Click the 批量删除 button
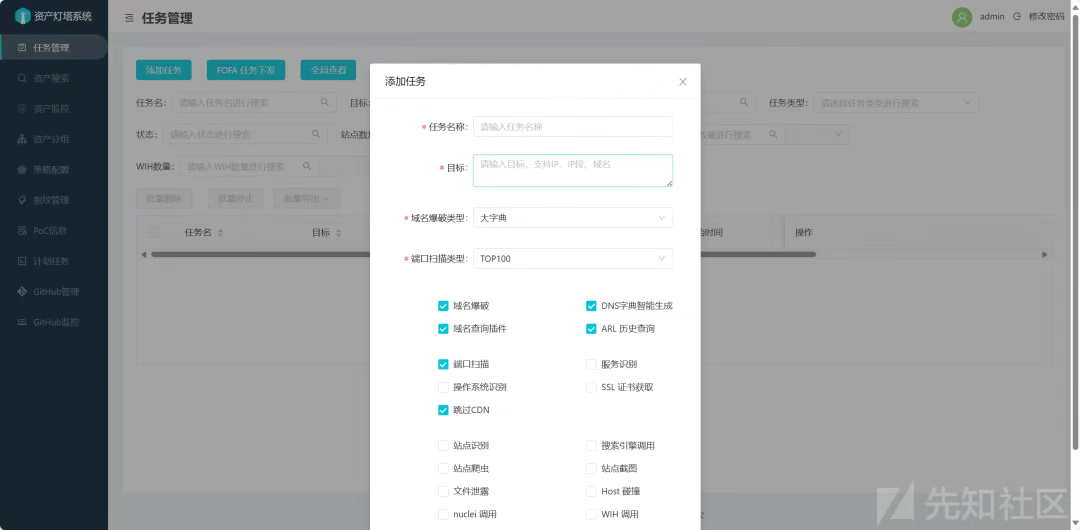This screenshot has width=1080, height=530. (x=163, y=198)
